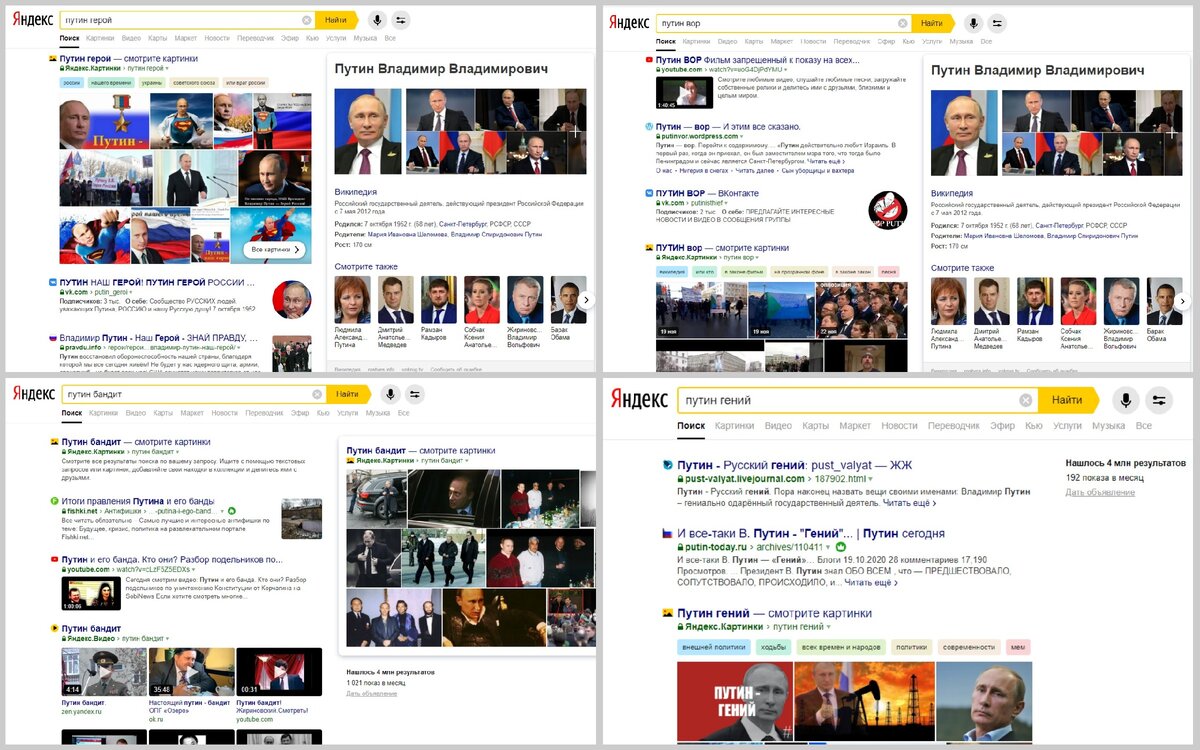
Task: Click the green Turbo badge beside archives/110411
Action: [x=841, y=548]
